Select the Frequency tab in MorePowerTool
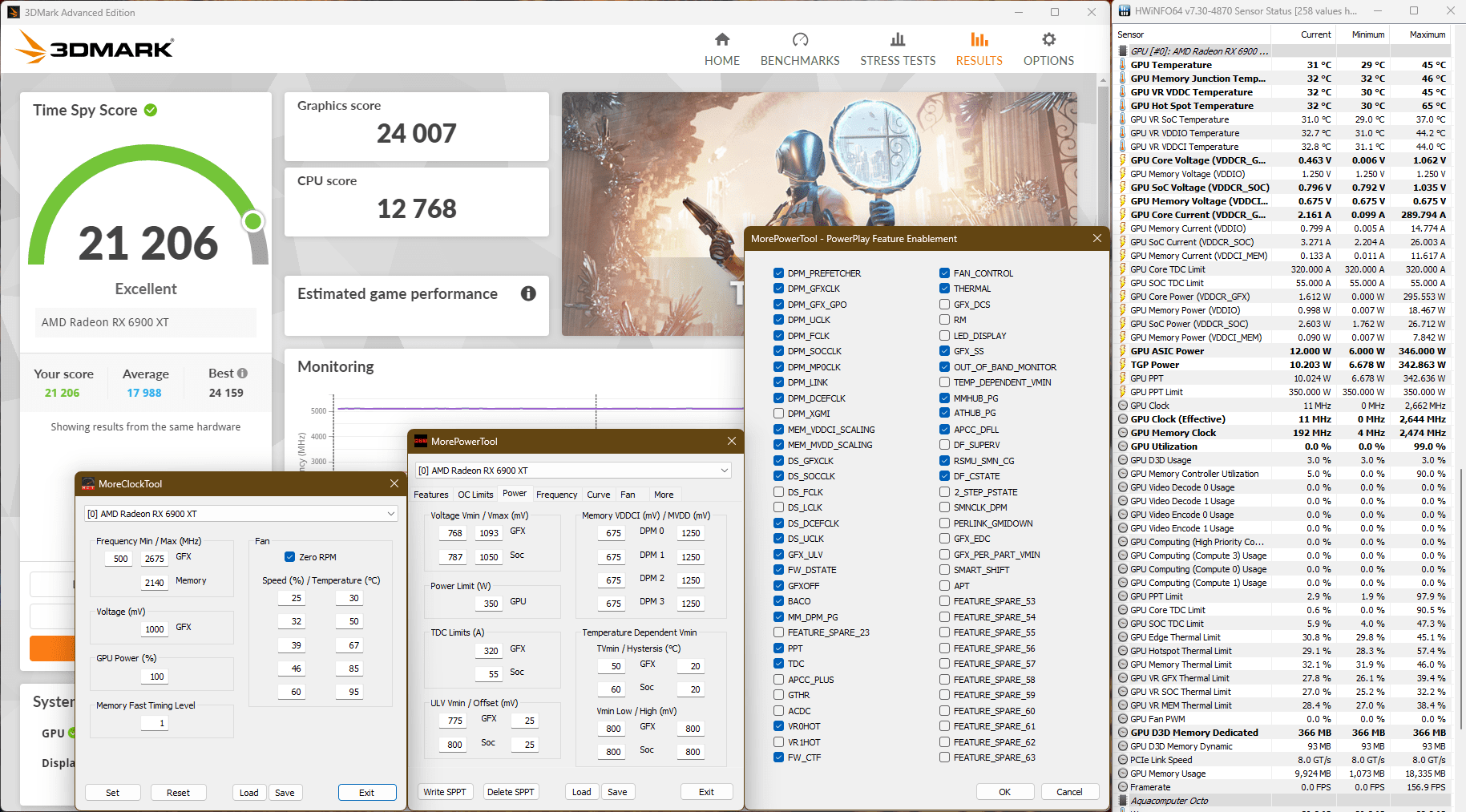1466x812 pixels. pos(556,495)
